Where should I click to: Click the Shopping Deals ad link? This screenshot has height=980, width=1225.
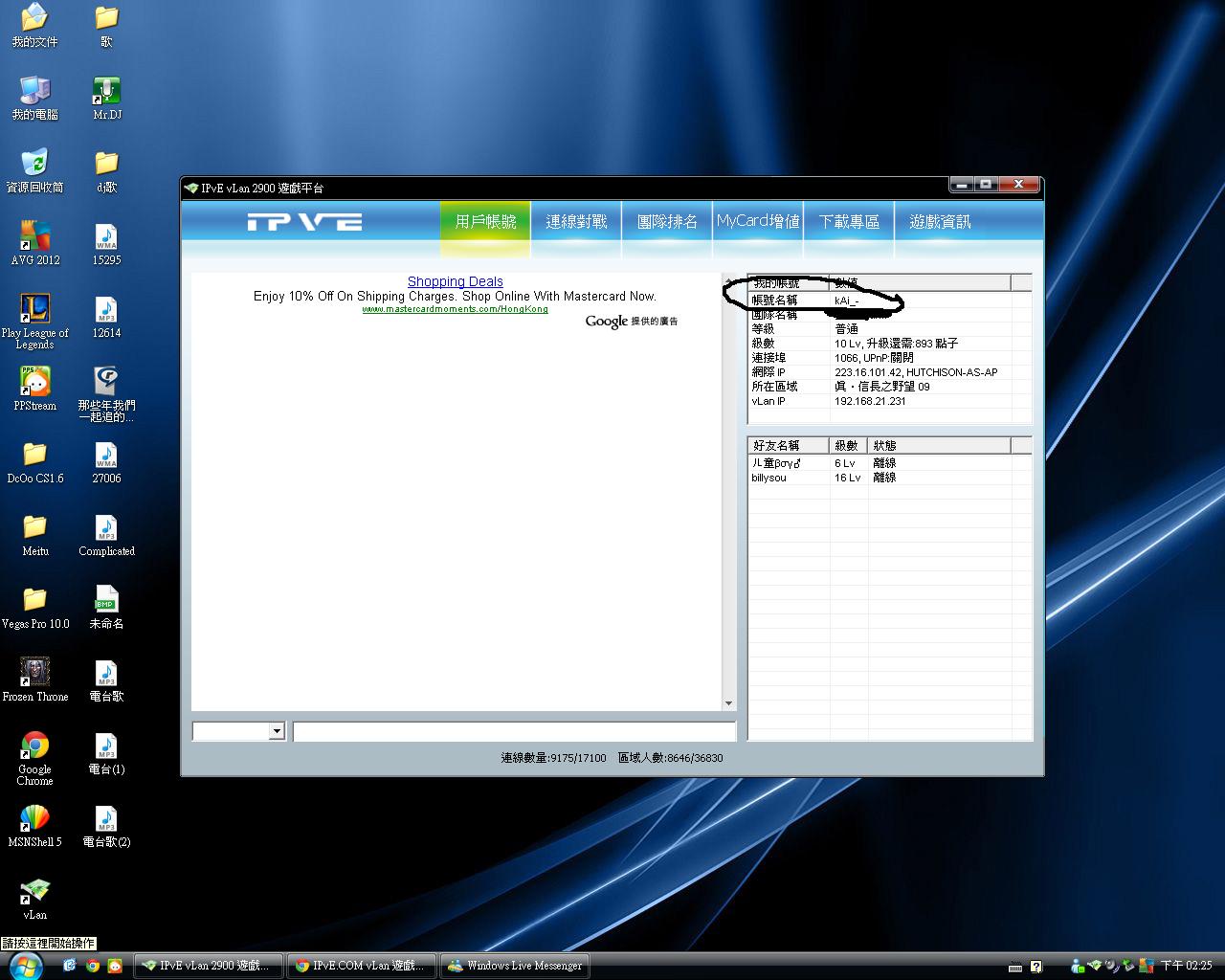pos(455,281)
